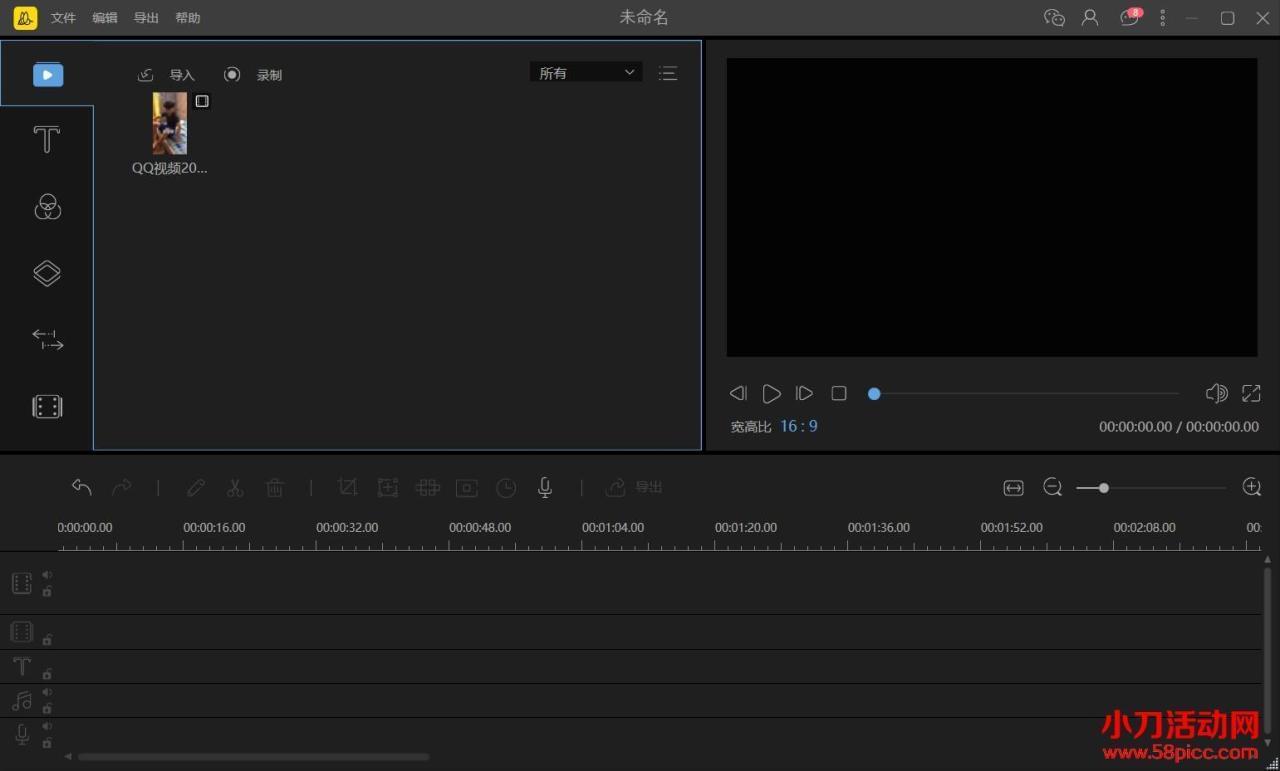Click the preview playback progress slider

click(x=1025, y=393)
